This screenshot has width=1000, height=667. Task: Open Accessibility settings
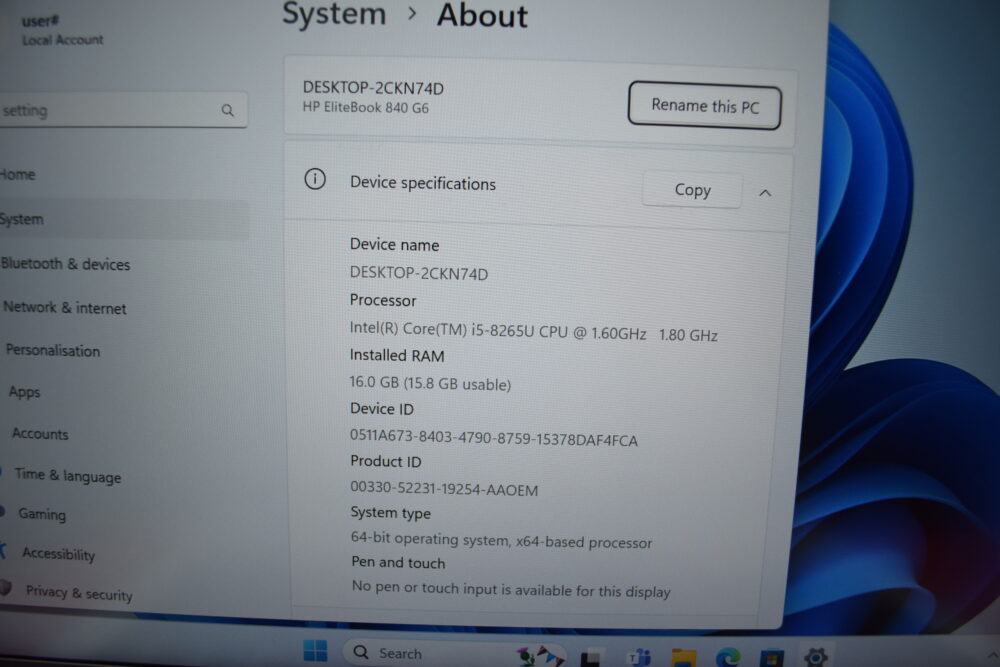coord(59,553)
